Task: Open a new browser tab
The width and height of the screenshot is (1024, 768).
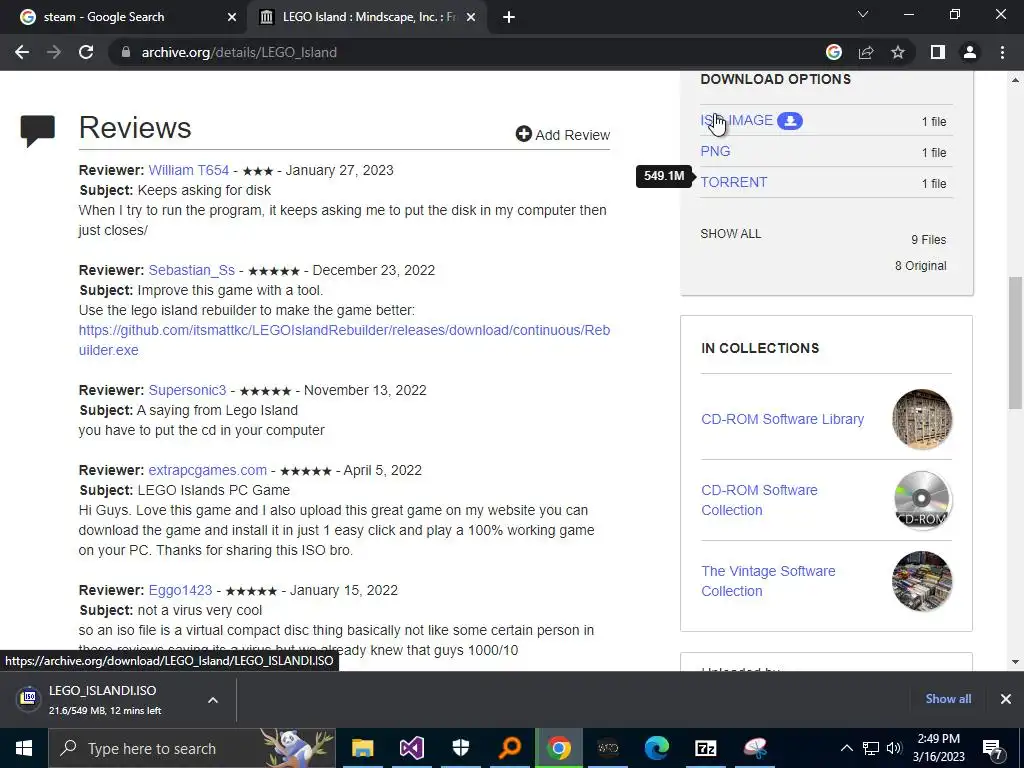Action: 509,17
